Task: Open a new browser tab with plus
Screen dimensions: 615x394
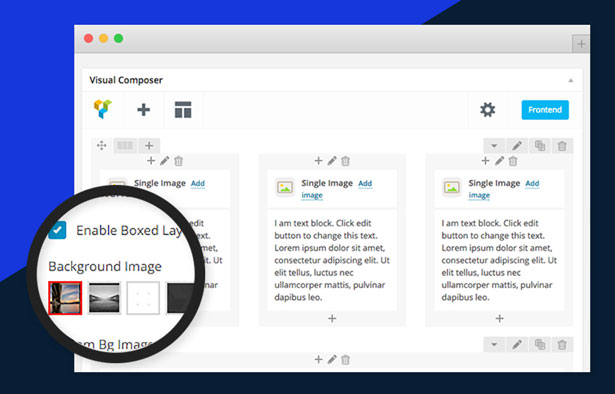Action: (581, 44)
